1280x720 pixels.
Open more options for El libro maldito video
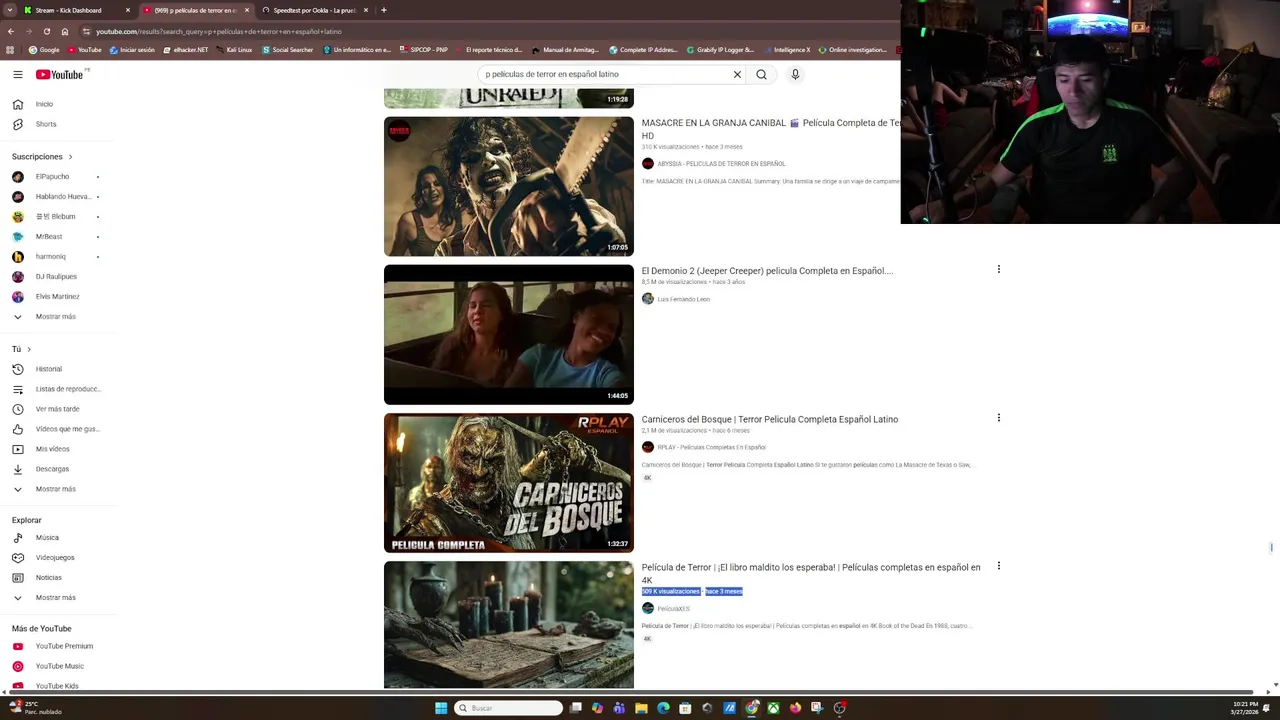pyautogui.click(x=998, y=566)
